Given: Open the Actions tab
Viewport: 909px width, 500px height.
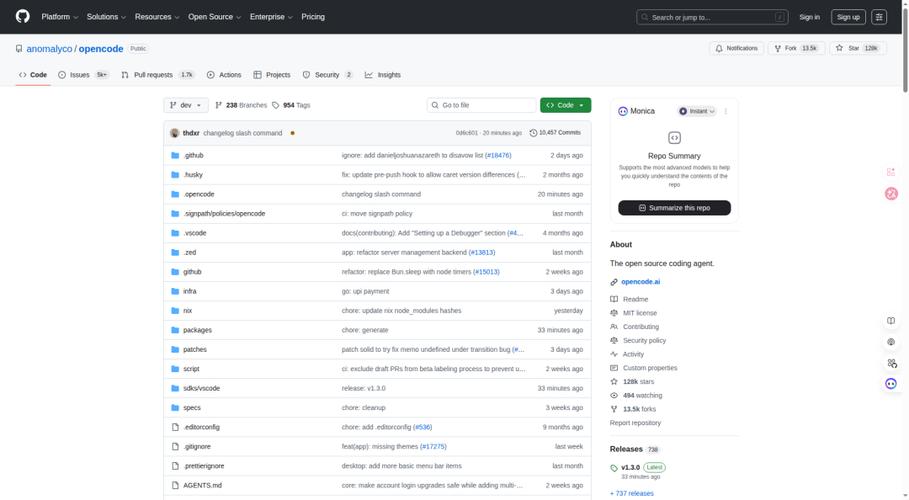Looking at the screenshot, I should pyautogui.click(x=224, y=75).
